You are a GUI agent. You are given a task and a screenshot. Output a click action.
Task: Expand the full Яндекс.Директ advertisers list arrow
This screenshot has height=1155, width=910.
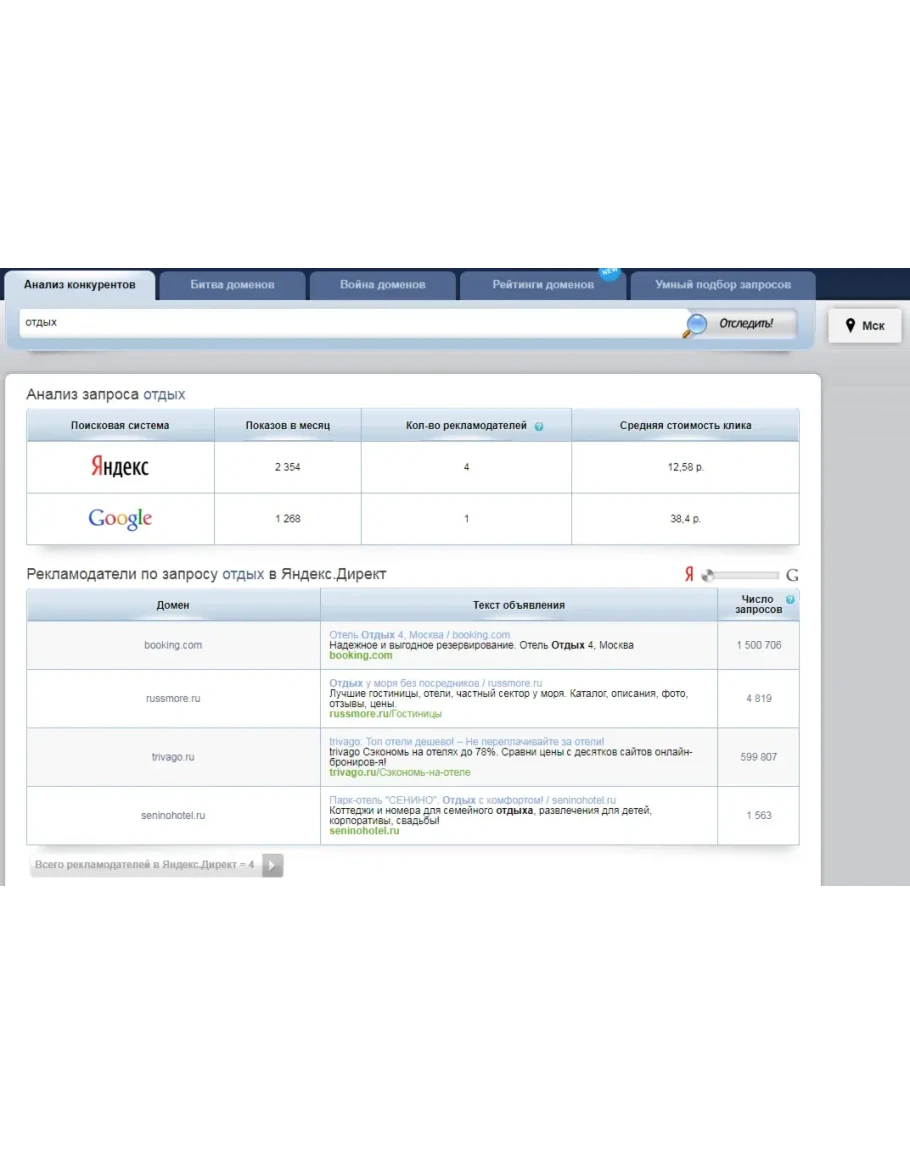273,865
